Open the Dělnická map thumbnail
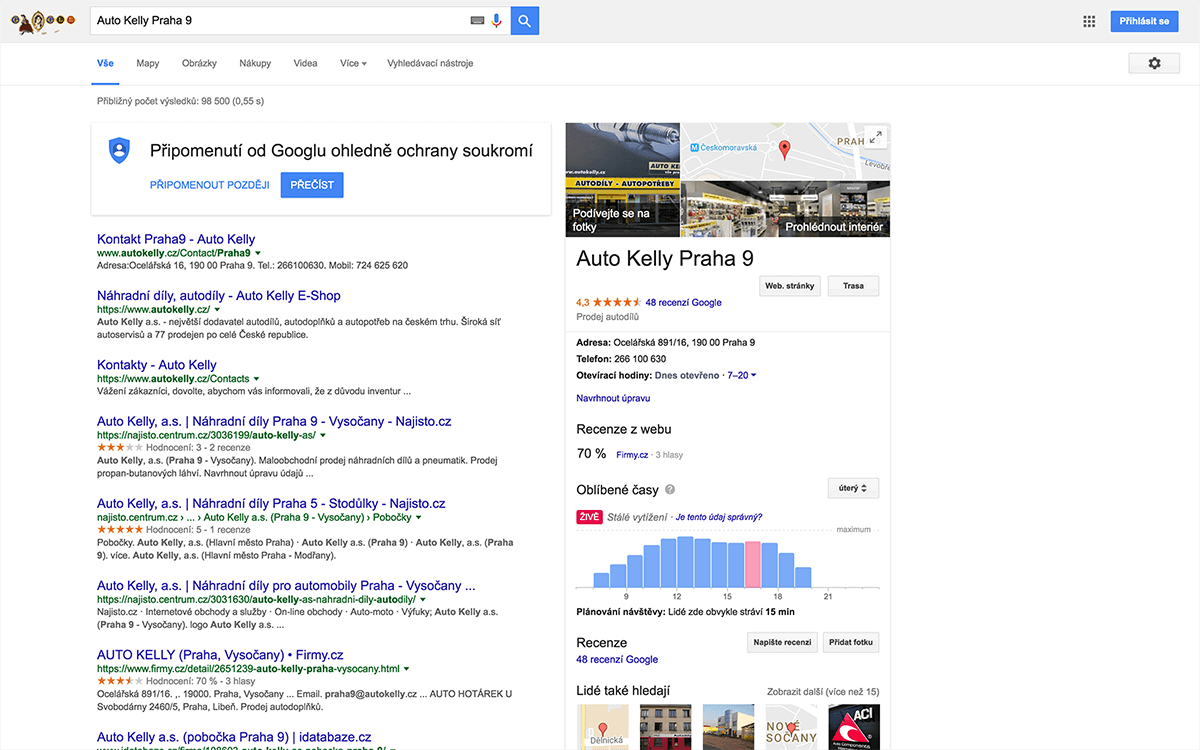The image size is (1200, 750). click(x=603, y=727)
